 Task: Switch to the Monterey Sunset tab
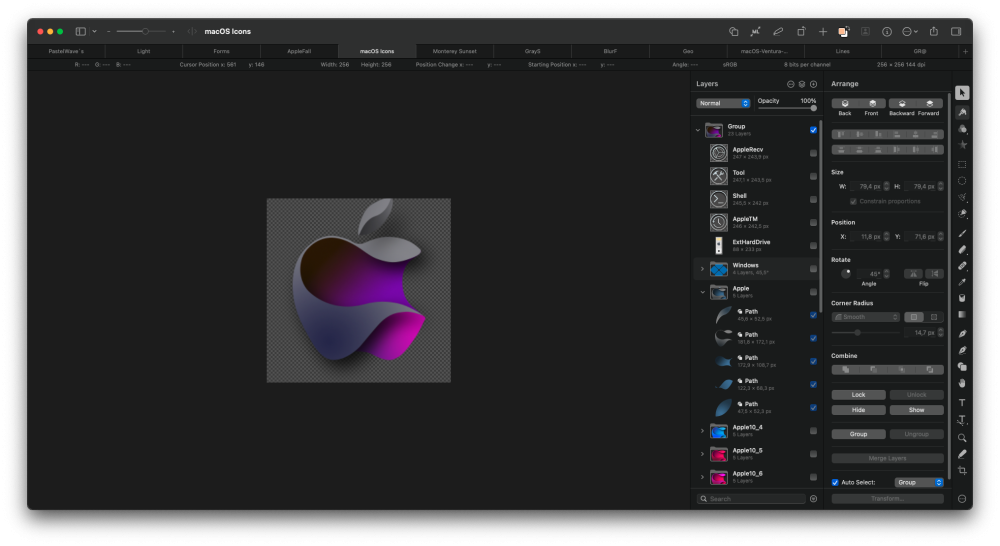pyautogui.click(x=455, y=51)
